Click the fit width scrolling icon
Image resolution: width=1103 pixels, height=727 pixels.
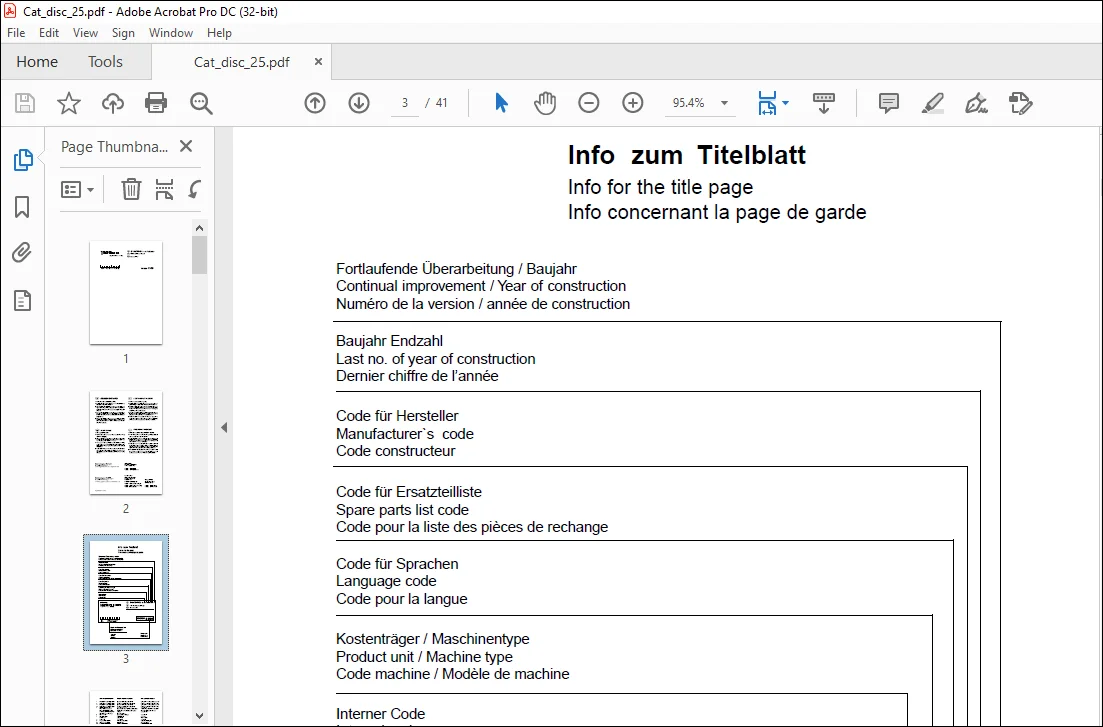767,103
